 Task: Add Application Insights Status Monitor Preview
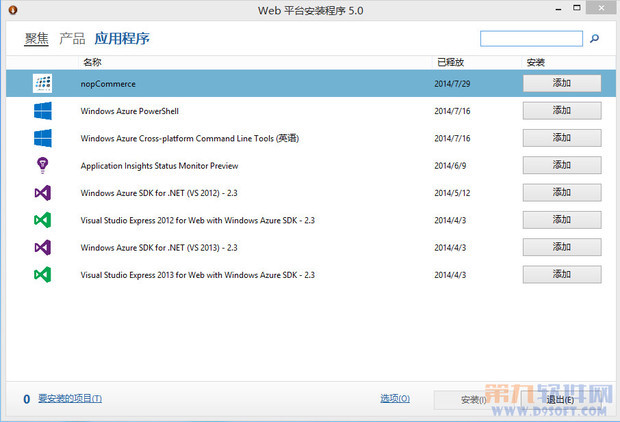[x=562, y=165]
